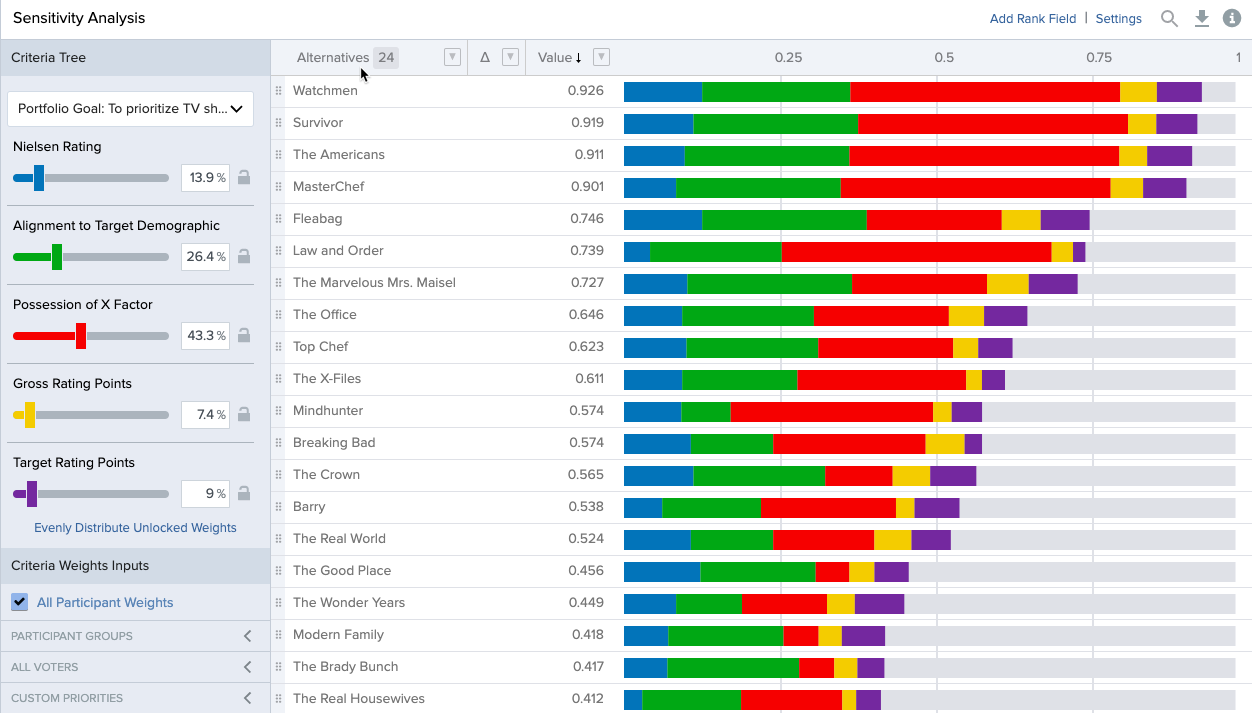Image resolution: width=1252 pixels, height=713 pixels.
Task: Select The X-Files alternative
Action: click(x=327, y=379)
